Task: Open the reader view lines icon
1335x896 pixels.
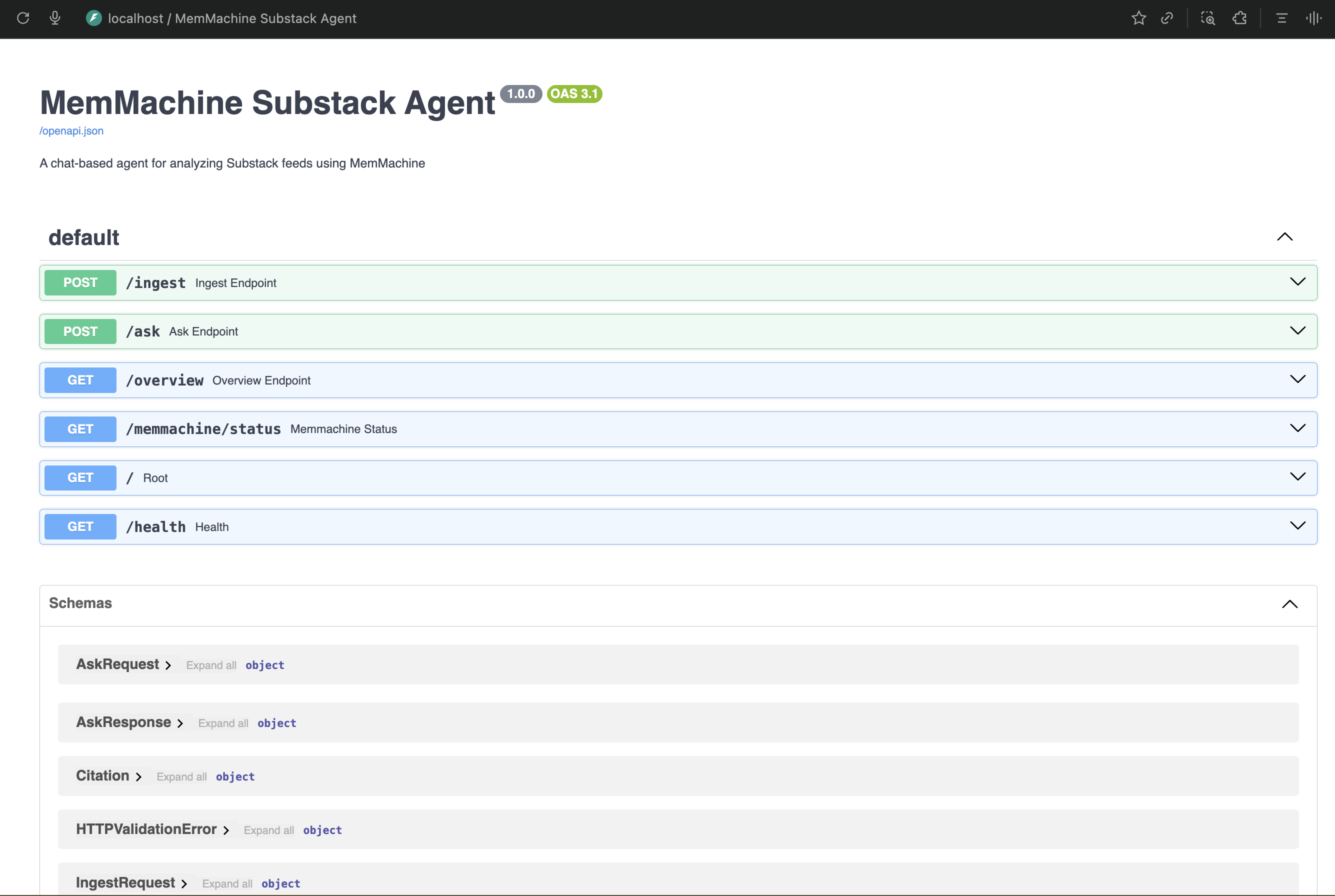Action: pyautogui.click(x=1281, y=18)
